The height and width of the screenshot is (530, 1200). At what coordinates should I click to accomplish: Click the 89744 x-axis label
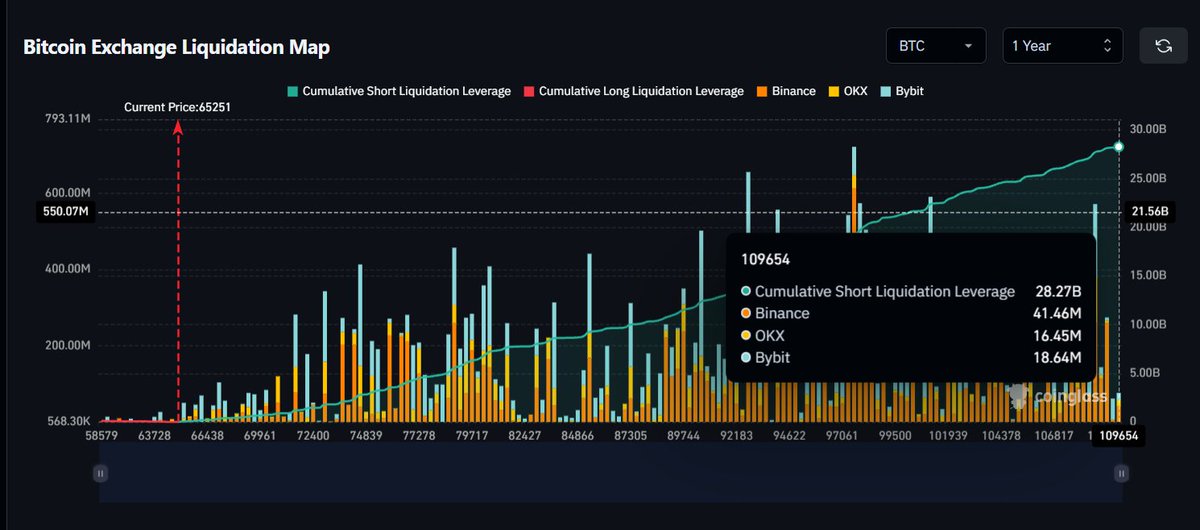tap(683, 437)
